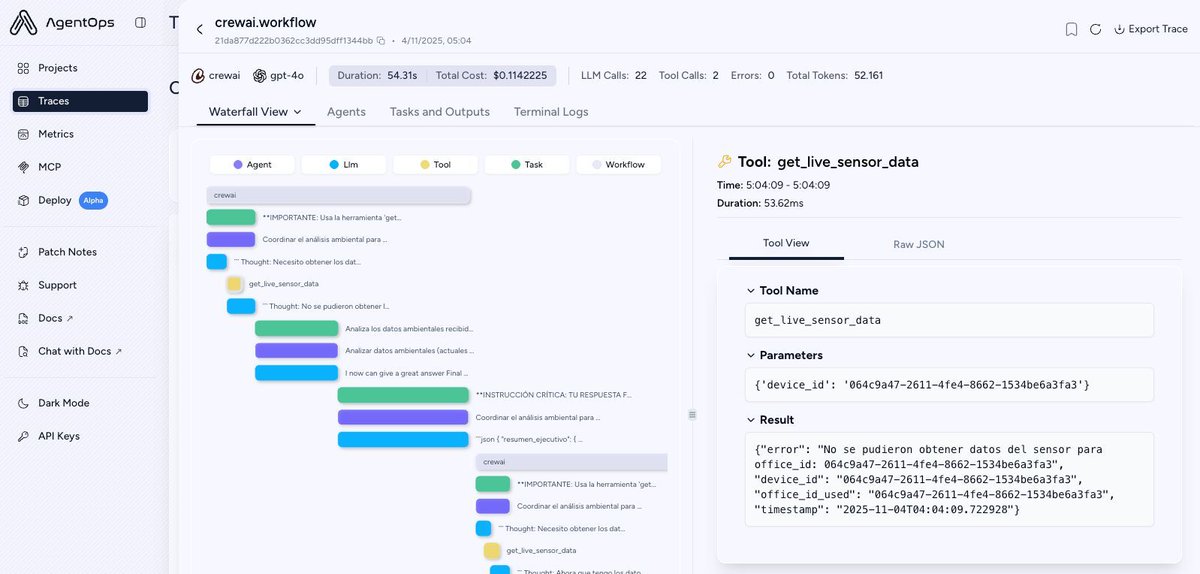
Task: Select first get_live_sensor_data tool span
Action: (x=235, y=284)
